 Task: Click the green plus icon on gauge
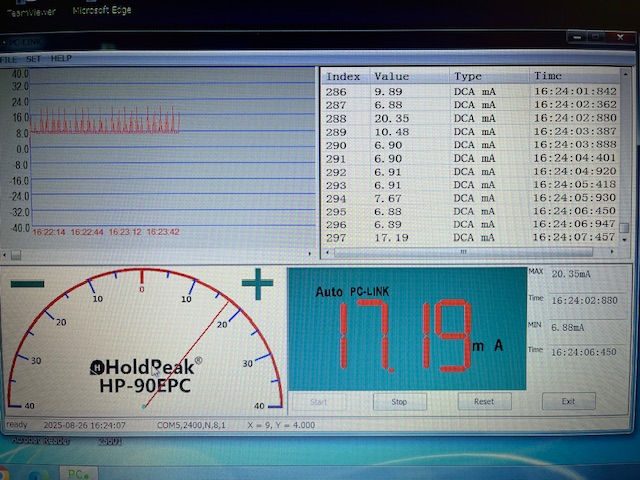(257, 283)
